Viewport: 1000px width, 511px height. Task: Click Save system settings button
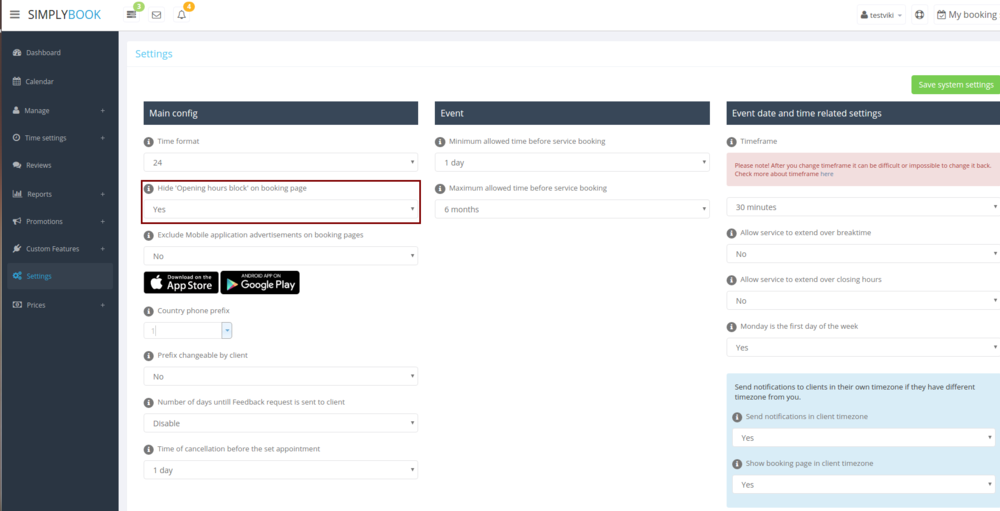[955, 85]
